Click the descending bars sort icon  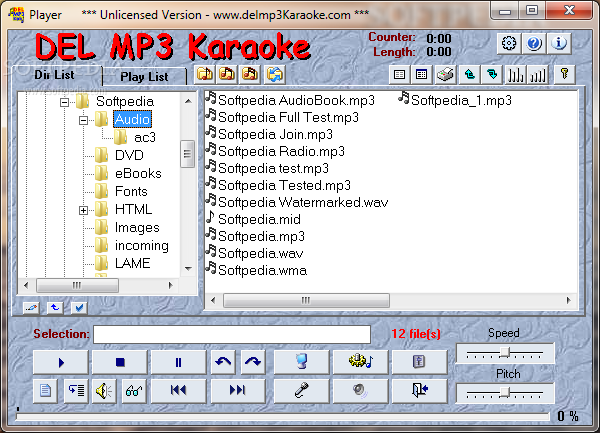coord(515,75)
